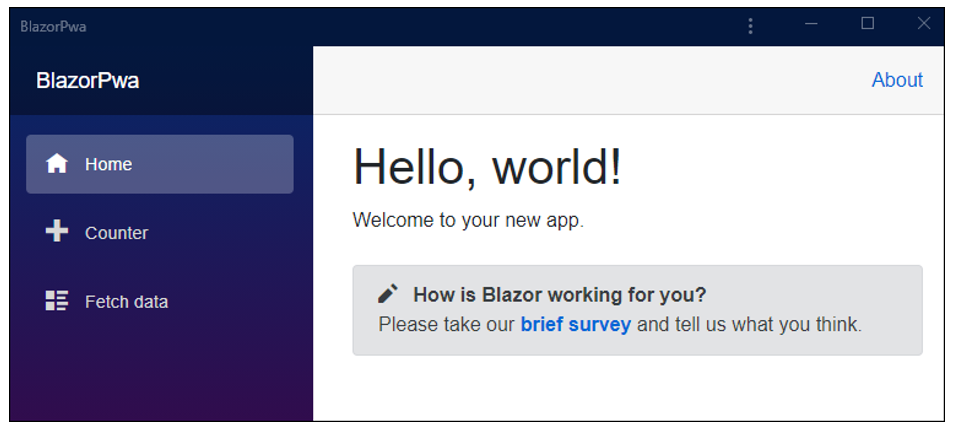Go to the Counter page label
The width and height of the screenshot is (964, 431).
tap(116, 233)
